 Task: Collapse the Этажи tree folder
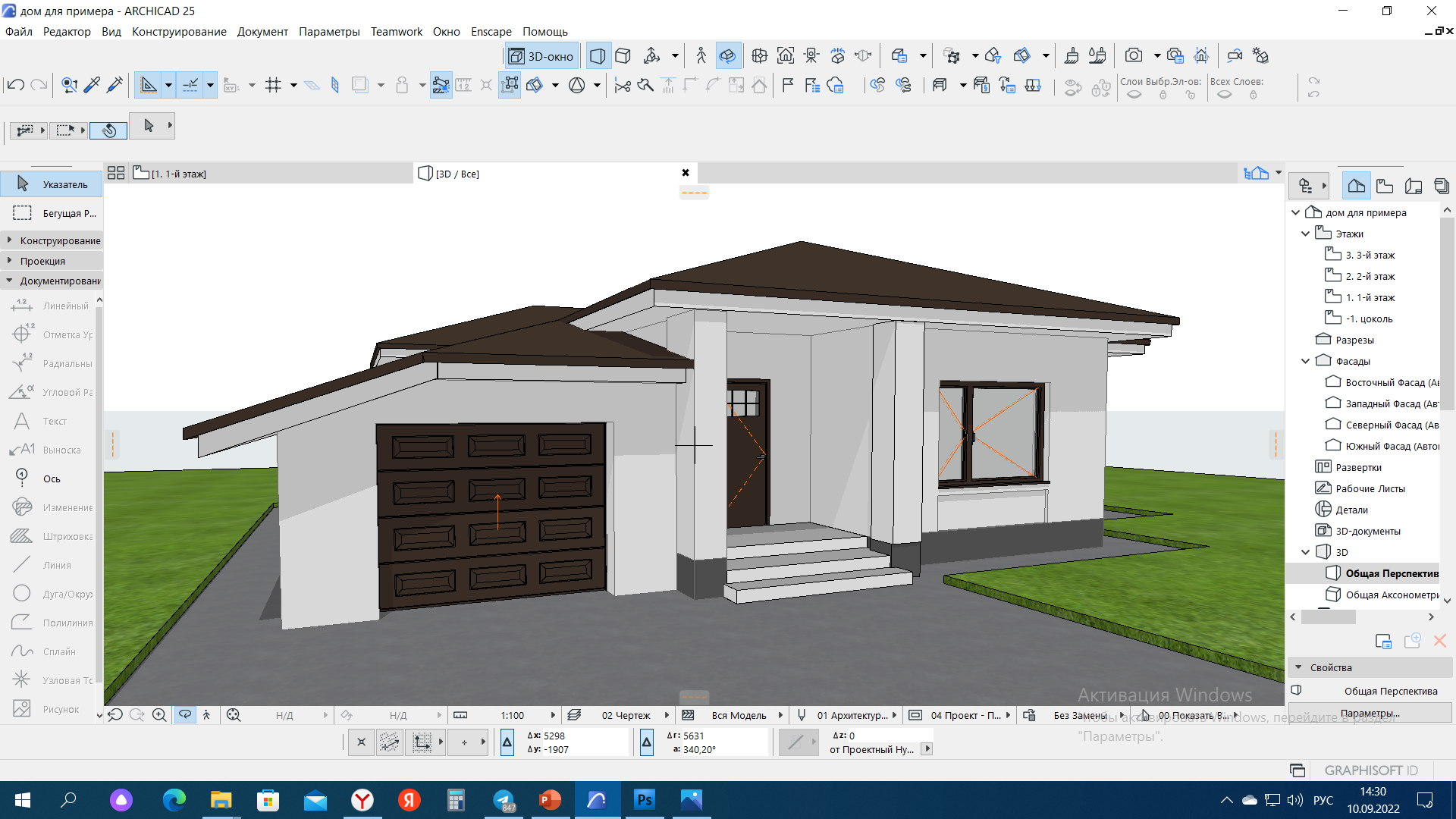[1305, 234]
